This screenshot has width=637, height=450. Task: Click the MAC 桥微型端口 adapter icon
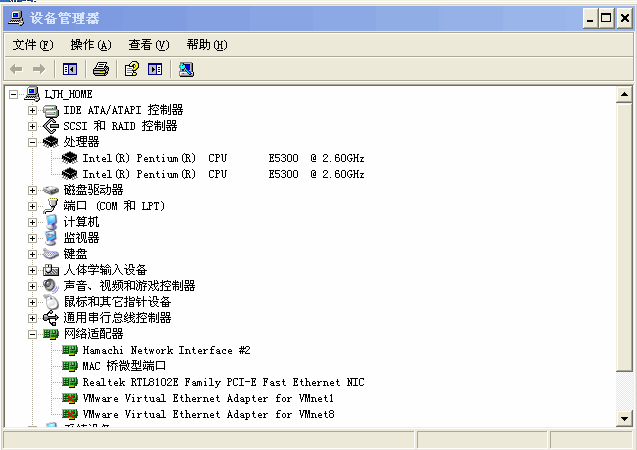click(x=70, y=366)
